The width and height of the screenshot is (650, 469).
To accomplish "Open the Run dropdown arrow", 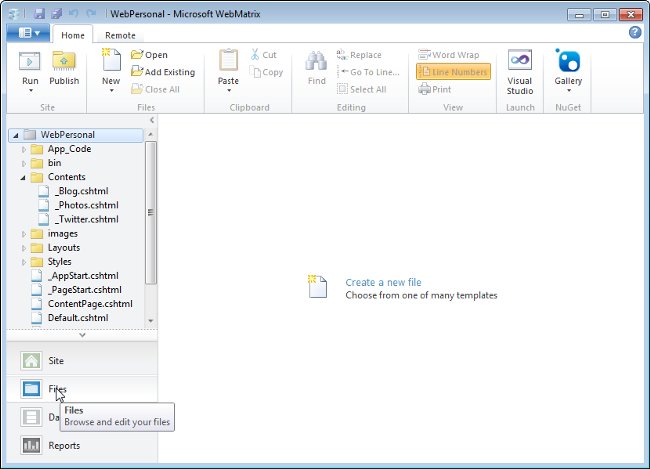I will tap(30, 90).
